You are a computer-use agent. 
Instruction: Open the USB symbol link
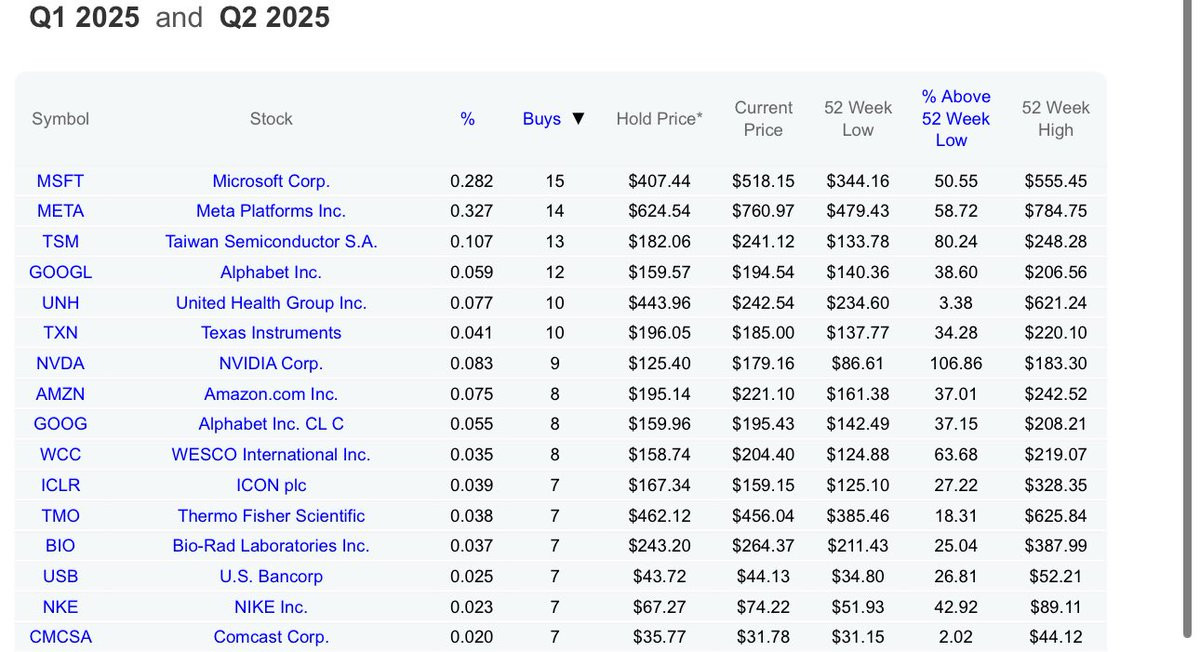pyautogui.click(x=60, y=576)
